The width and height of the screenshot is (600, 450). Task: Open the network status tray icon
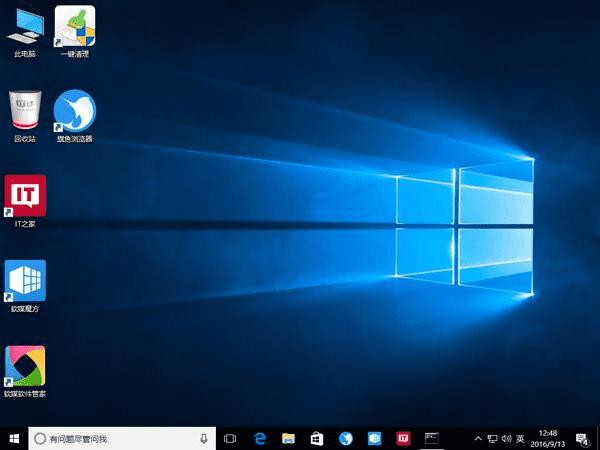pos(492,439)
